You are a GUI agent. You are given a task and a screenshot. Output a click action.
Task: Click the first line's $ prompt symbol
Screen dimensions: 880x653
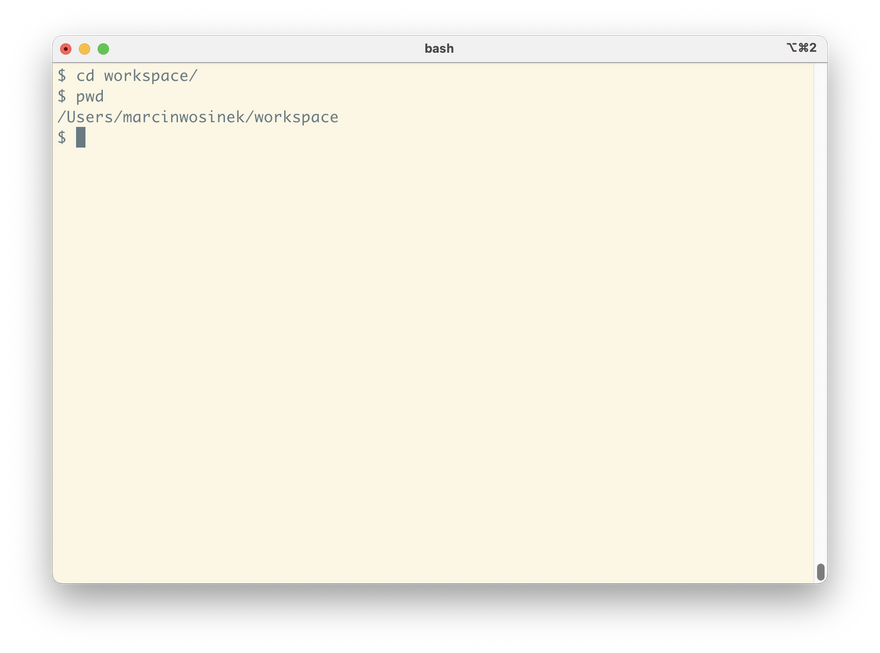point(62,76)
